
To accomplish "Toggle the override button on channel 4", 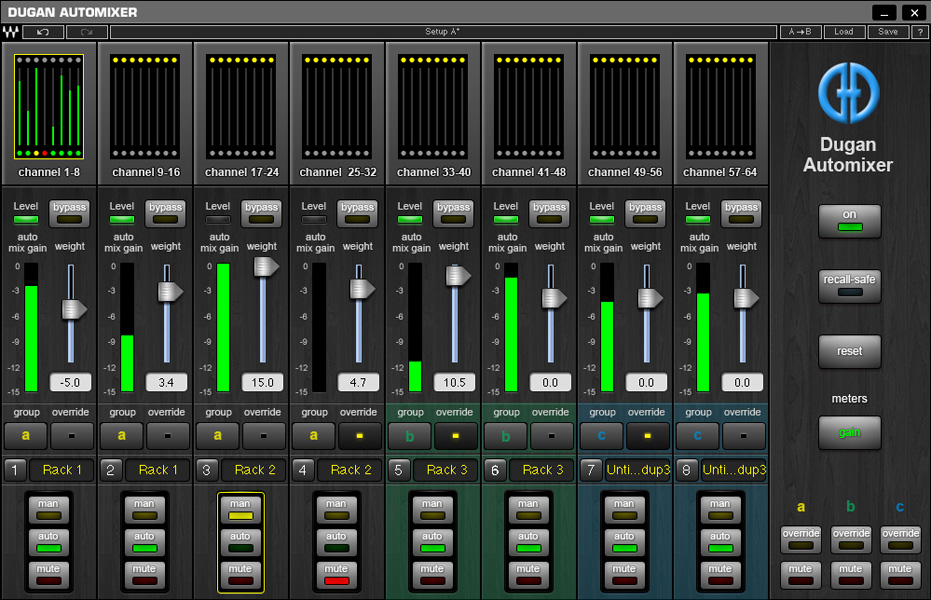I will click(359, 436).
